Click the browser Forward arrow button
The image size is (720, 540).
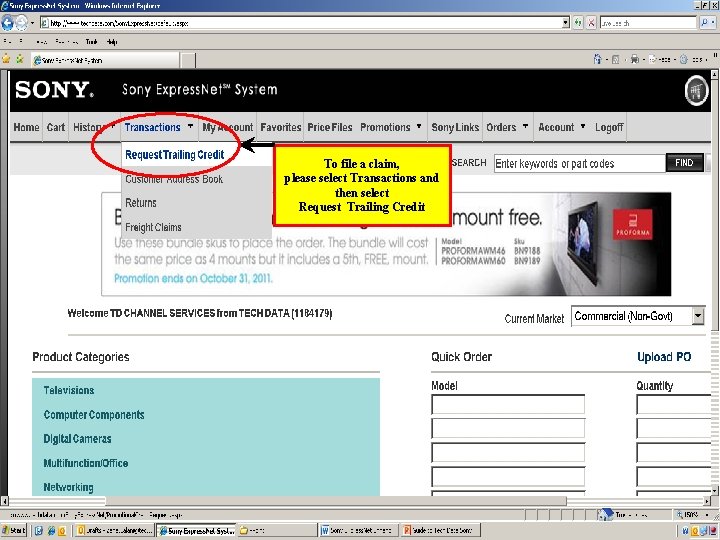pos(22,23)
